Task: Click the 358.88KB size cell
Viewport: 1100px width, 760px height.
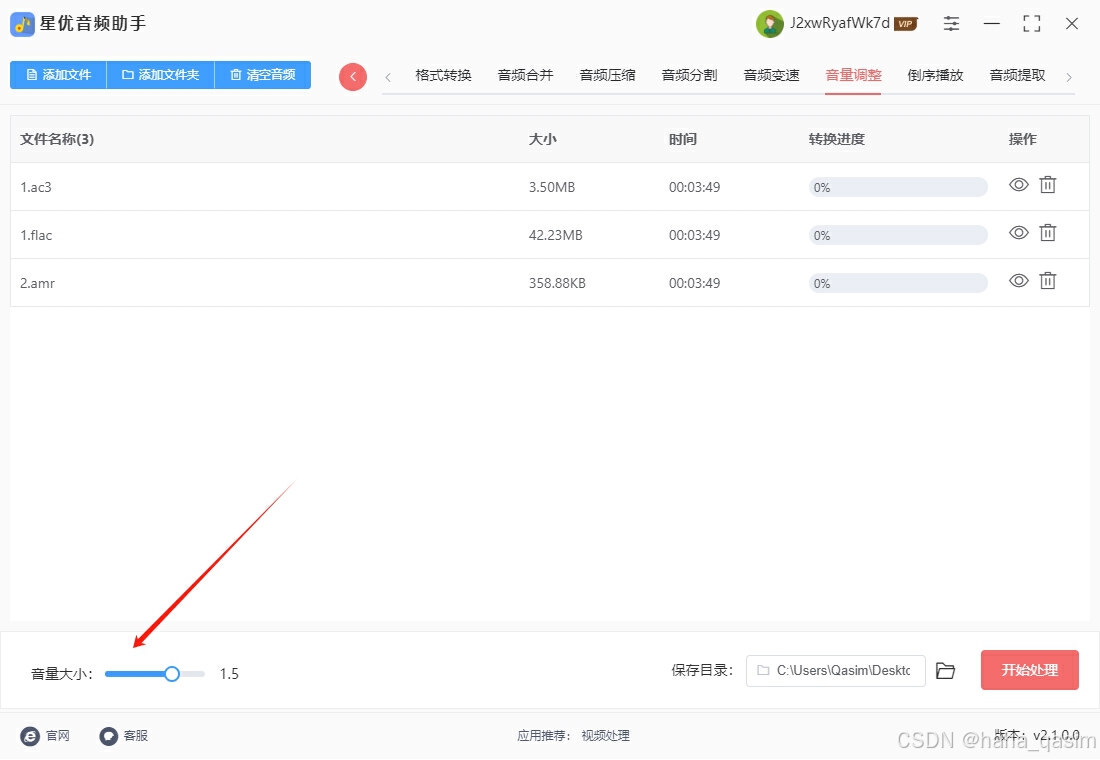Action: 557,284
